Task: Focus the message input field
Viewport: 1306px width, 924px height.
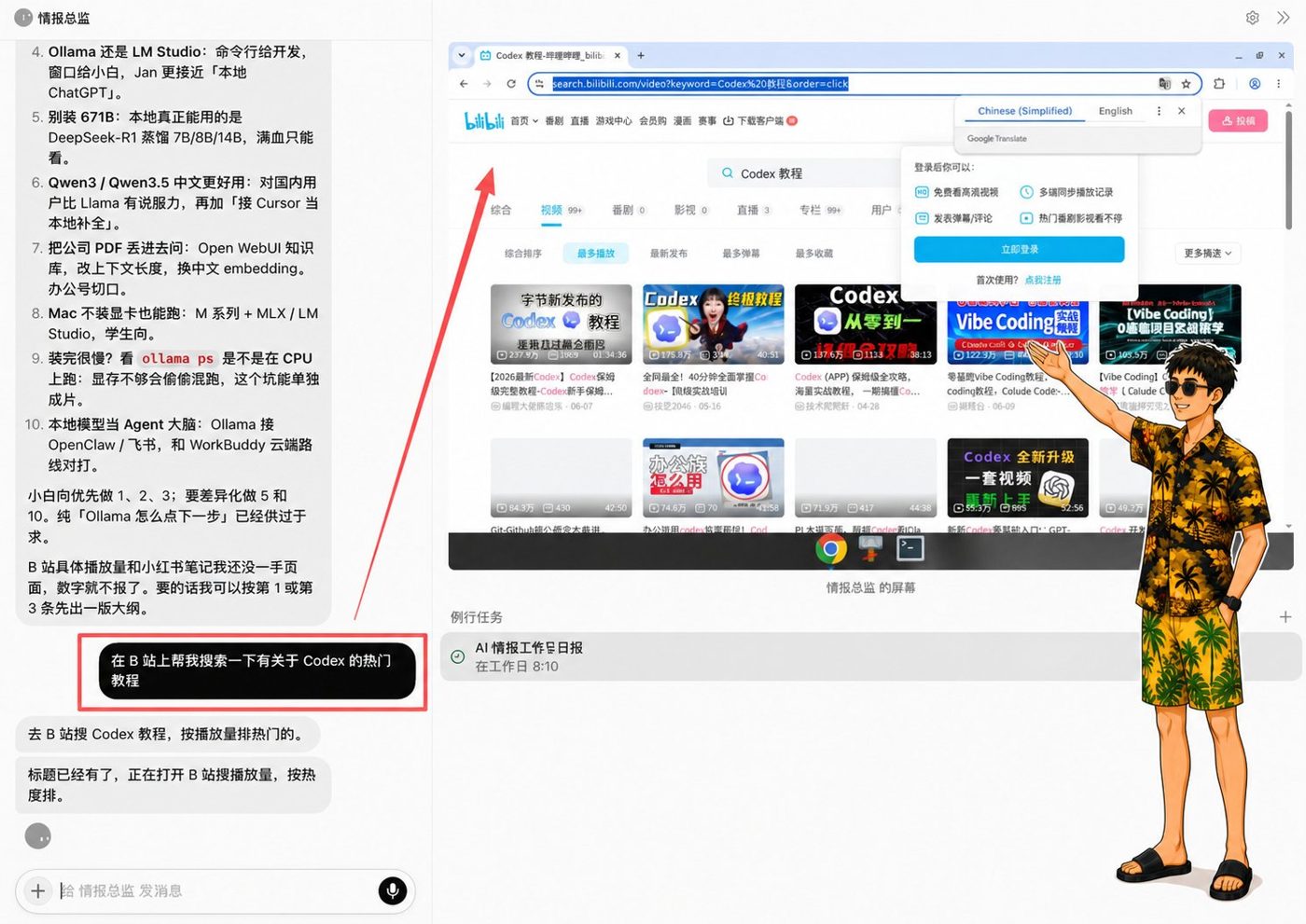Action: point(215,891)
